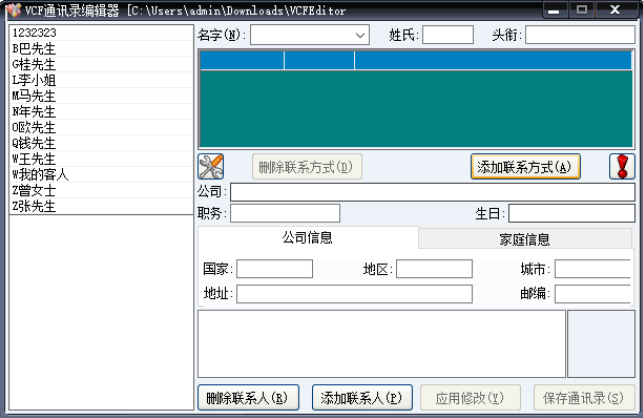Select contact Z曾女士 in the list
This screenshot has height=418, width=643.
coord(101,190)
